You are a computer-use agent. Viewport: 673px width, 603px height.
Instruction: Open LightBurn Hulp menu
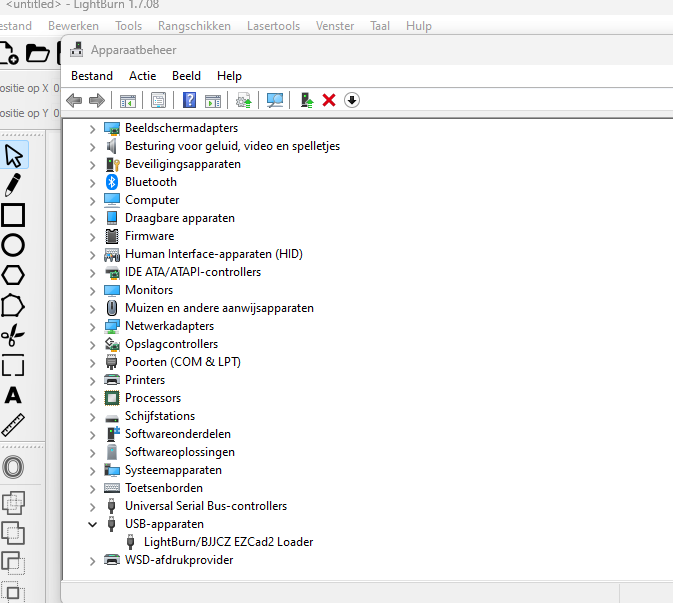coord(418,26)
